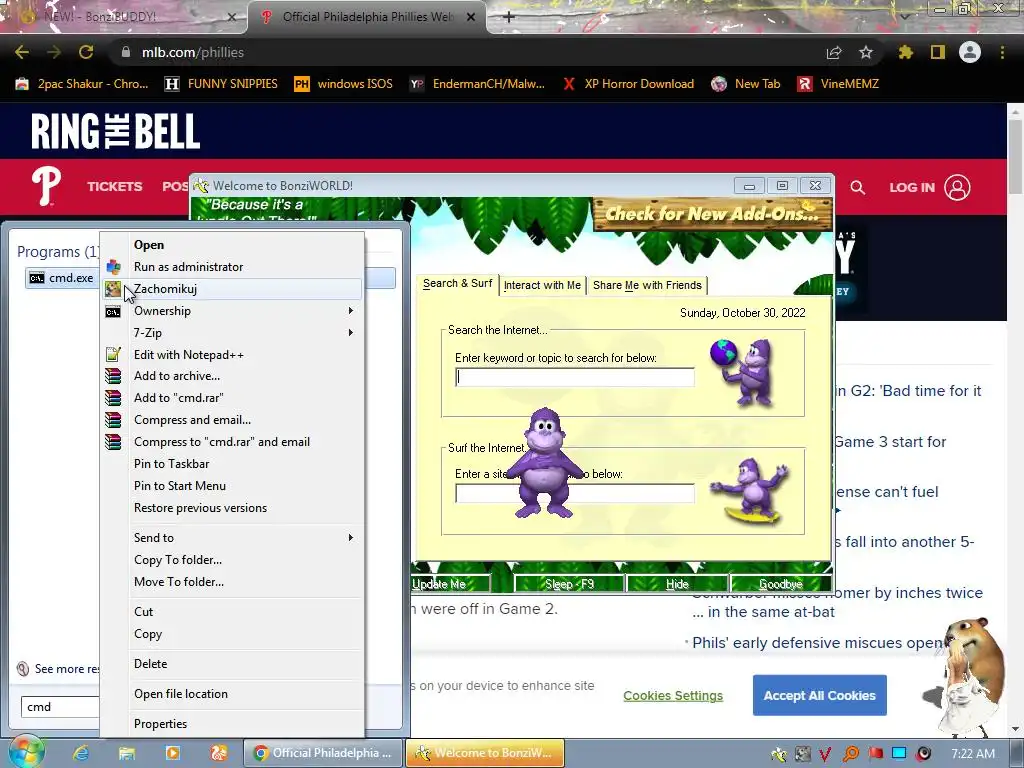Open Windows Media Player taskbar icon
The width and height of the screenshot is (1024, 768).
click(x=172, y=753)
